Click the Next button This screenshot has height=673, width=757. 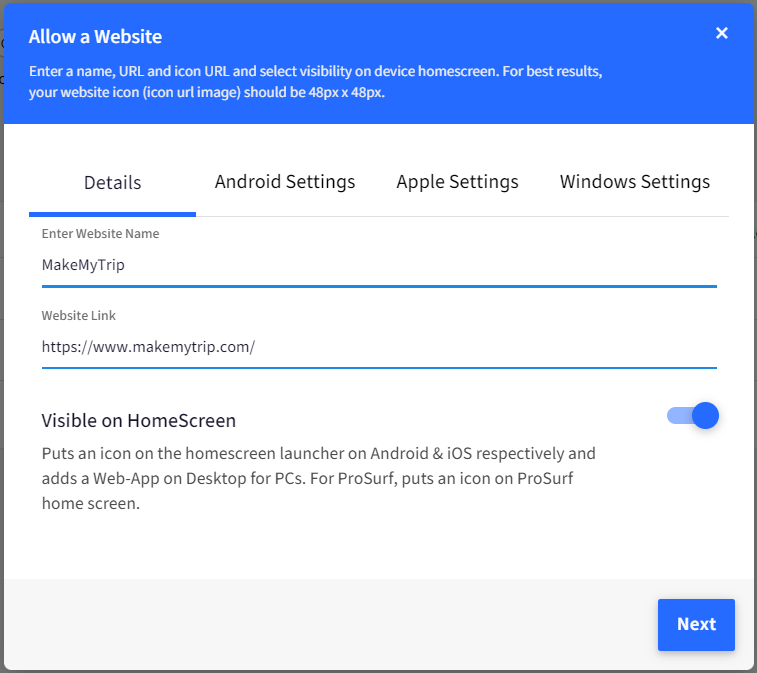pos(696,624)
